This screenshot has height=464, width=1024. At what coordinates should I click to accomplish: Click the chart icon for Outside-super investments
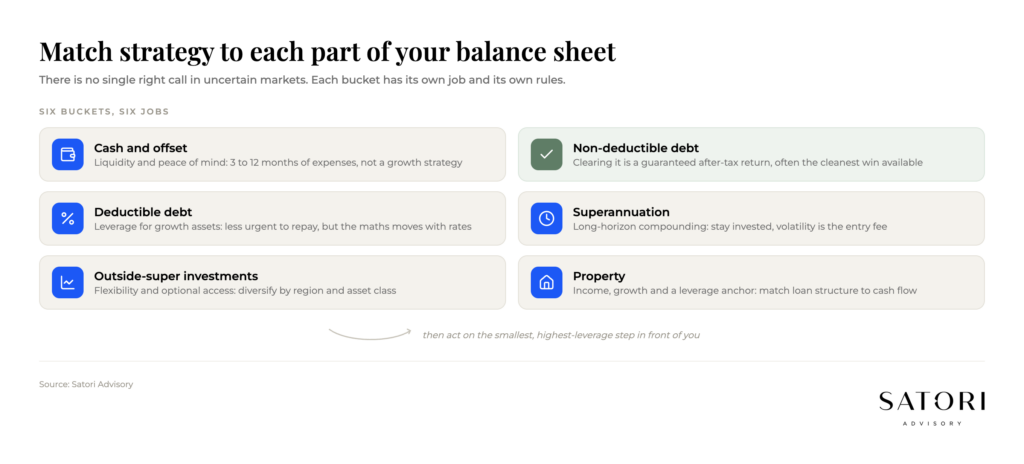click(68, 282)
